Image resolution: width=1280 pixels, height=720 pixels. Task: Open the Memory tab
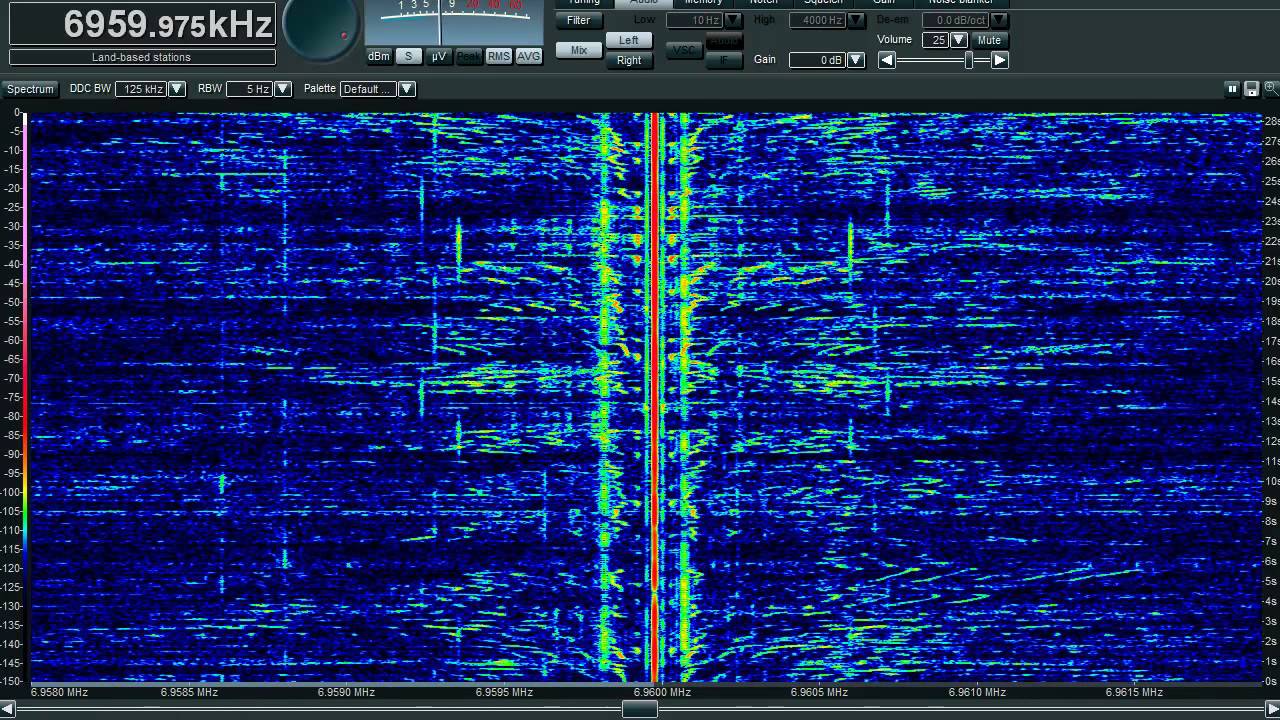pos(703,2)
